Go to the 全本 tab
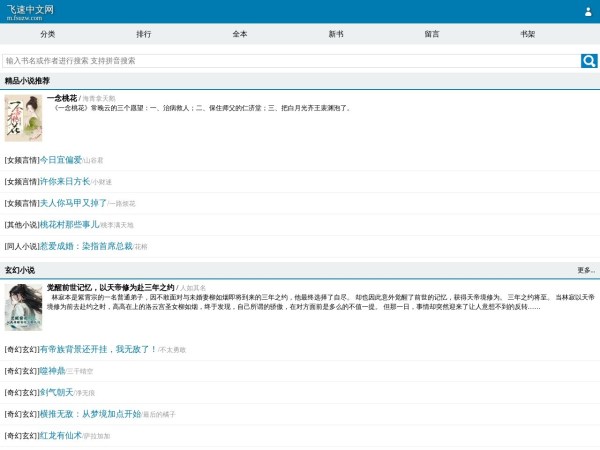Screen dimensions: 600x450 240,34
